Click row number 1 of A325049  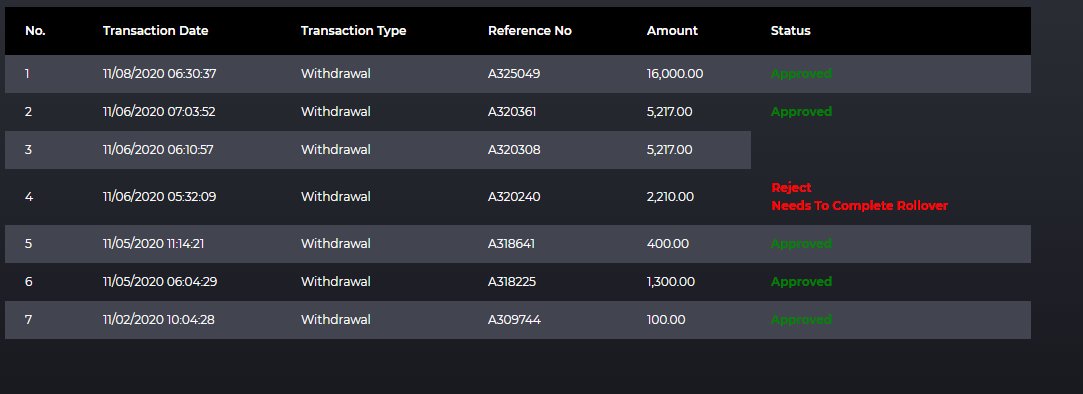[x=27, y=74]
